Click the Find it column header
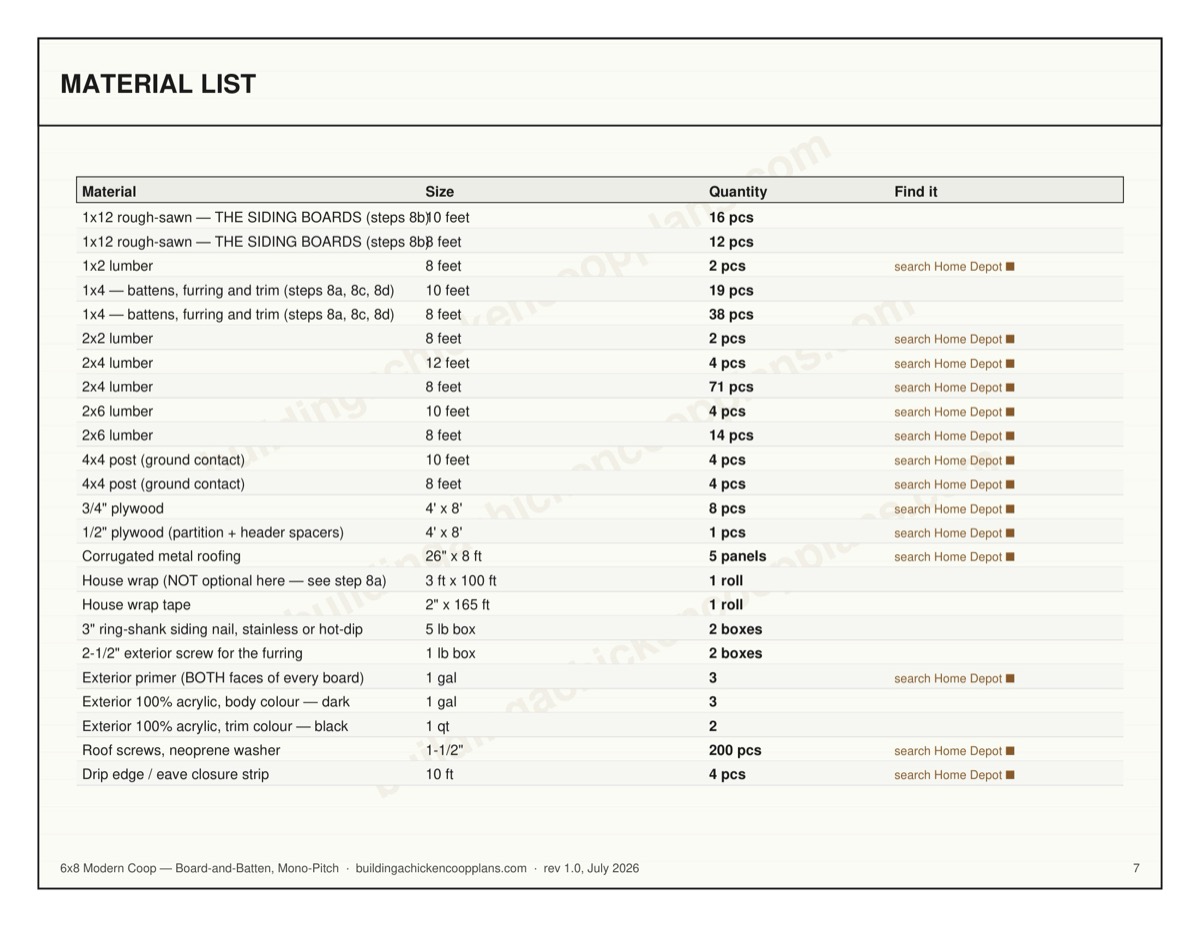 click(916, 191)
